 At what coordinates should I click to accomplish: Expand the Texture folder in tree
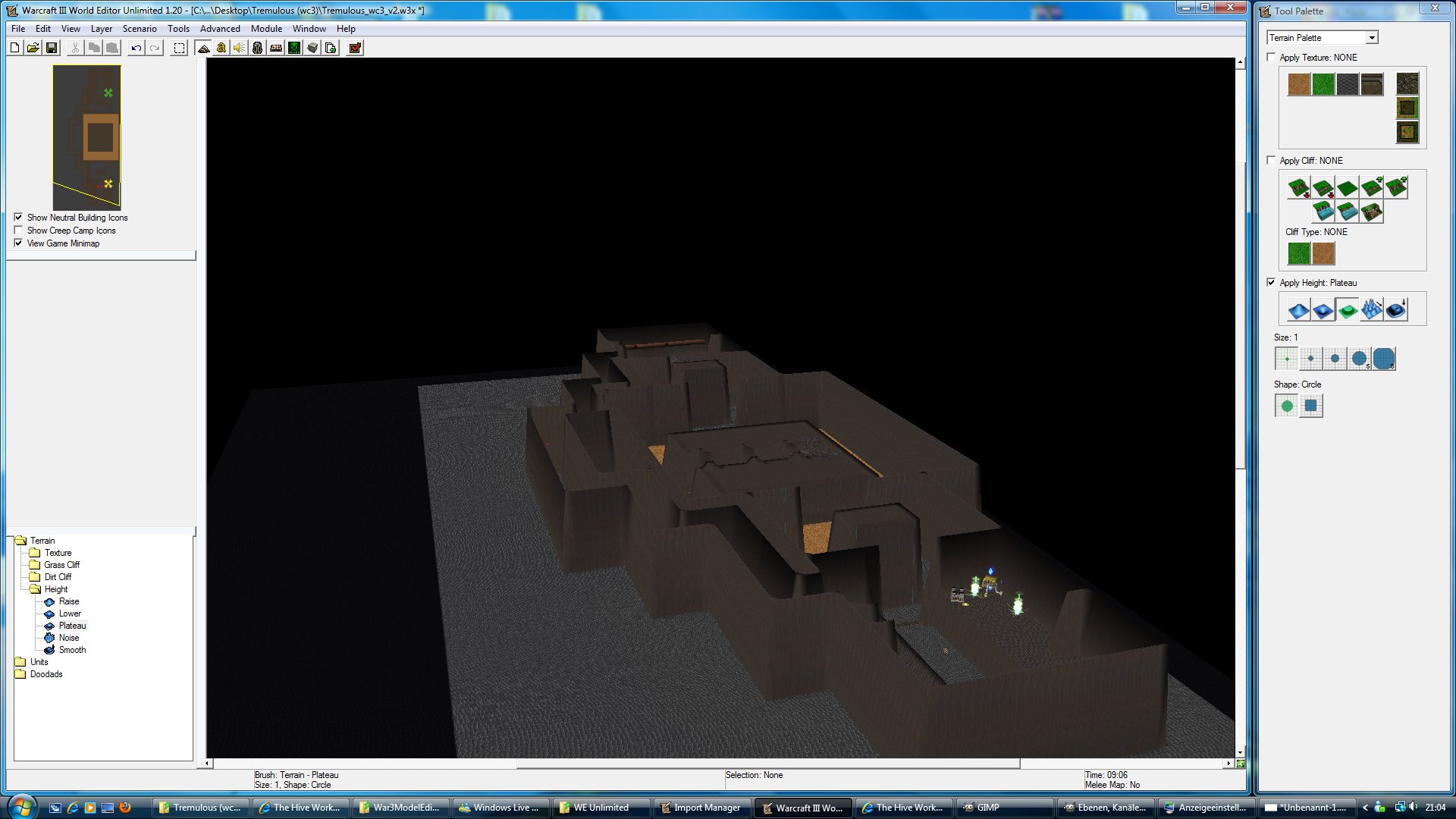(x=35, y=553)
